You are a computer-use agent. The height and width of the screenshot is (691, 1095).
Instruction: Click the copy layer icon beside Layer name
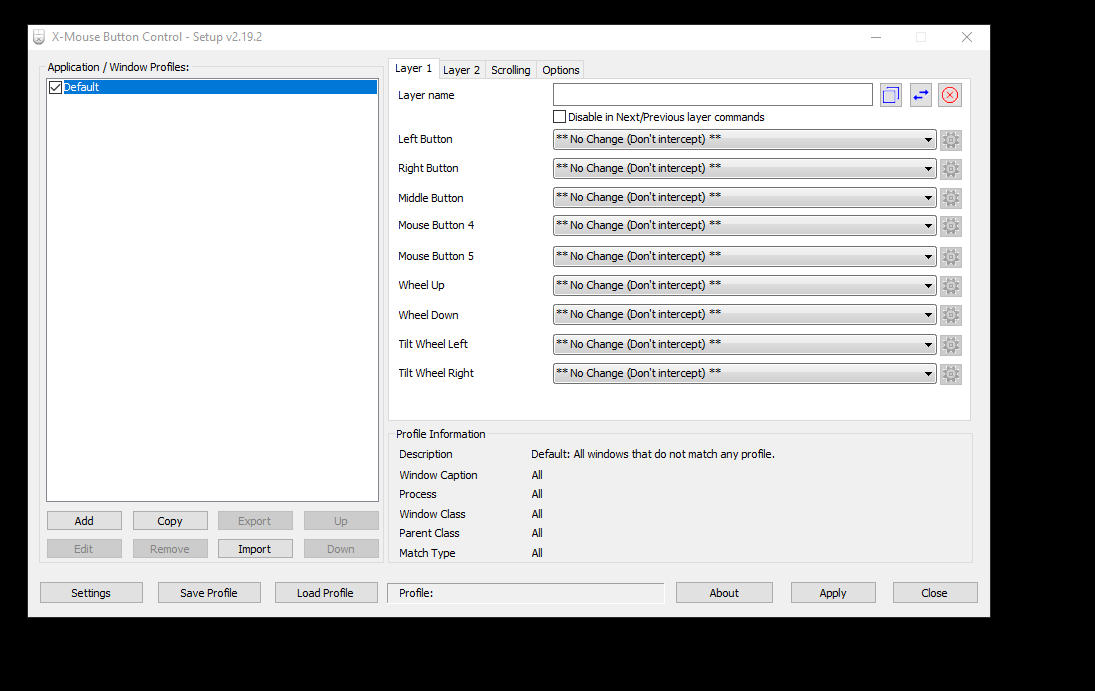tap(890, 95)
